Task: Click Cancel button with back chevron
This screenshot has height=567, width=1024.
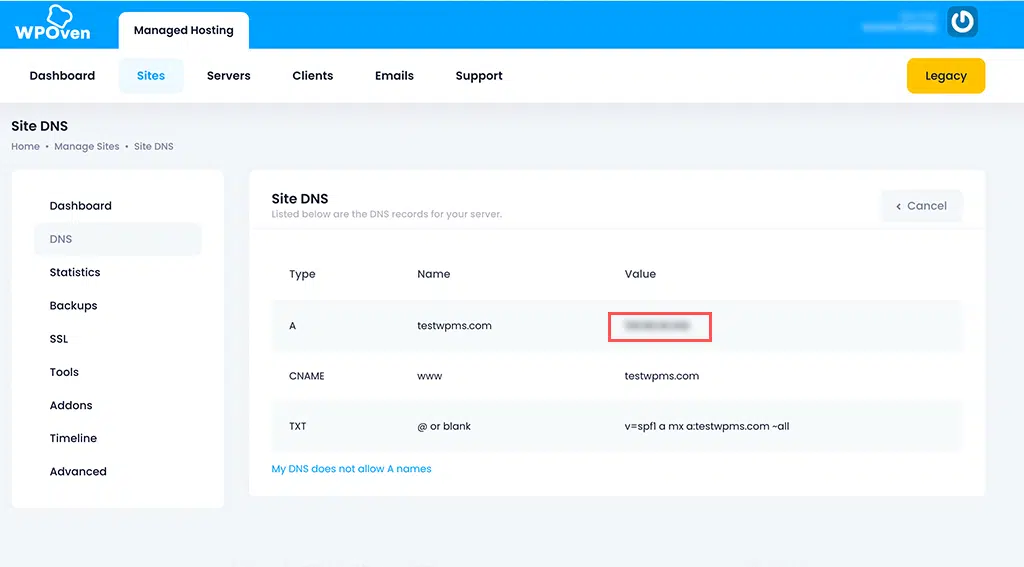Action: tap(921, 206)
